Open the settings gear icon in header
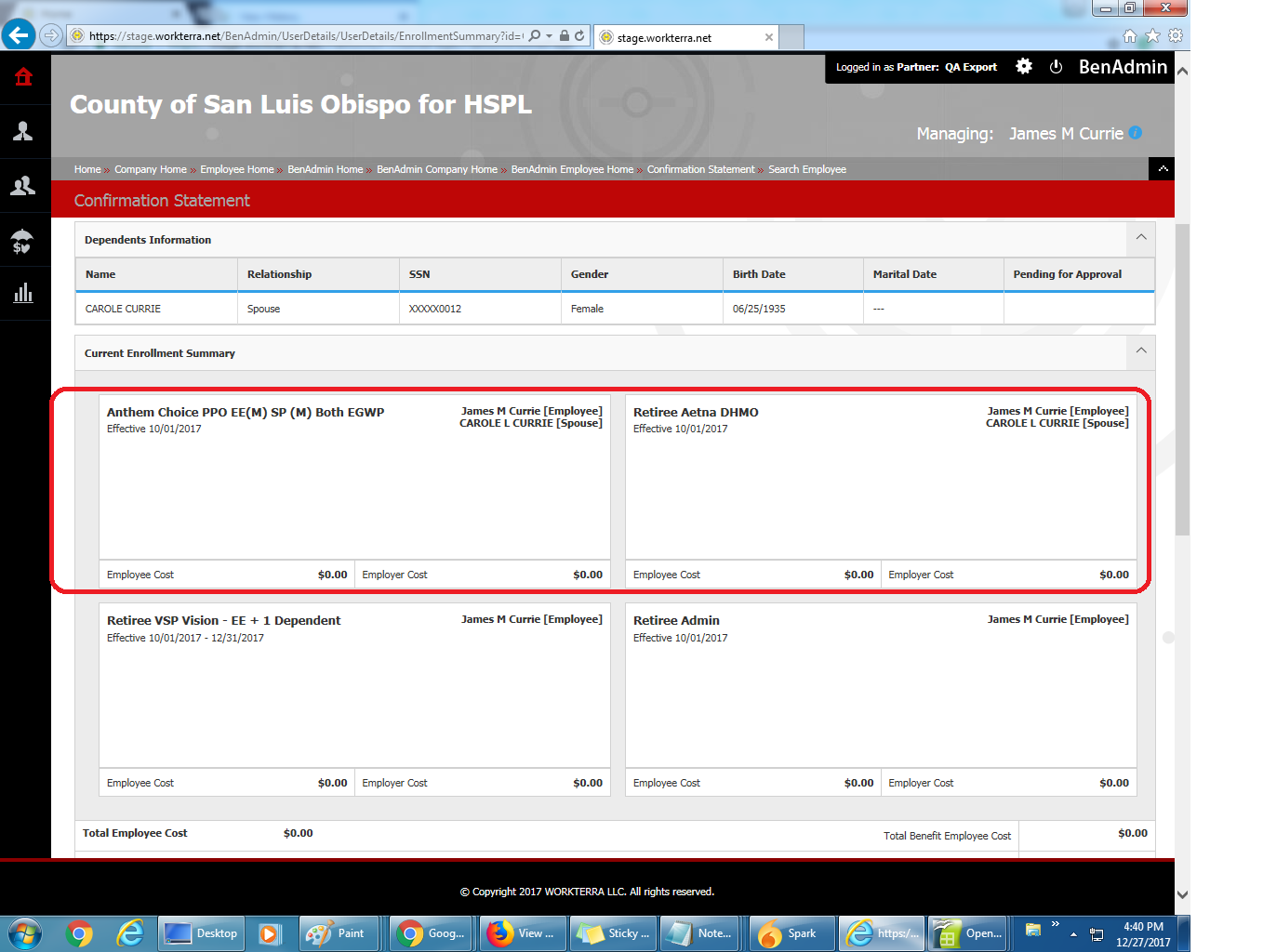This screenshot has height=952, width=1263. tap(1024, 67)
